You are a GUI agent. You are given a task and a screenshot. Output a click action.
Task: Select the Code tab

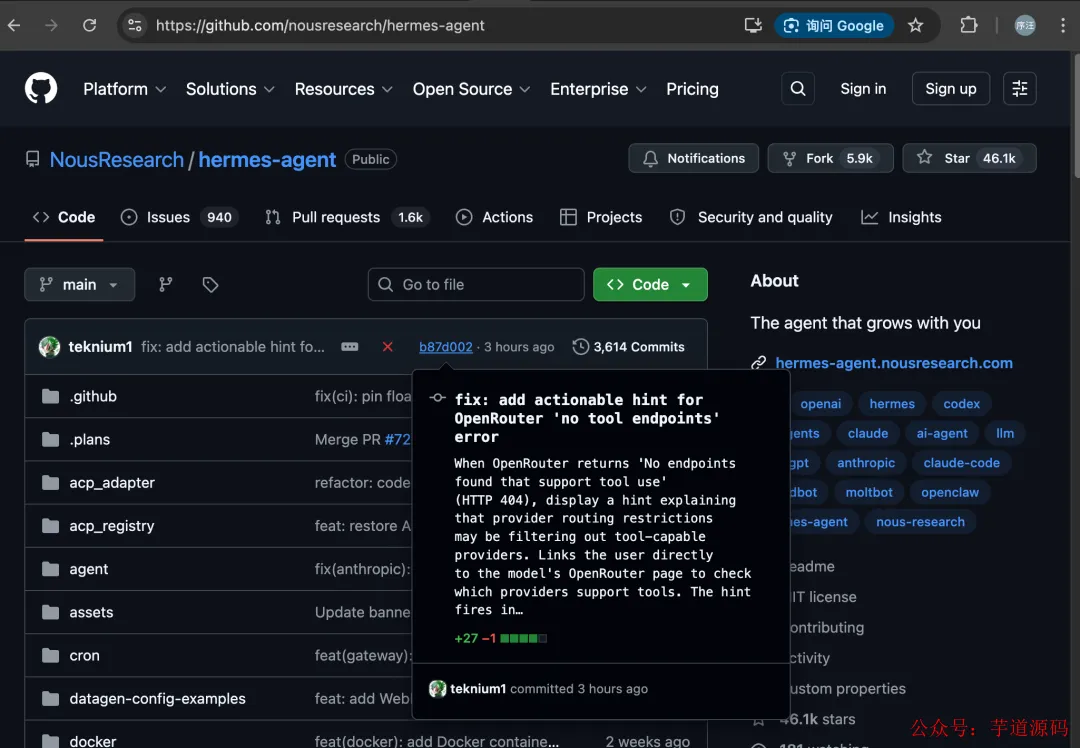click(x=64, y=217)
